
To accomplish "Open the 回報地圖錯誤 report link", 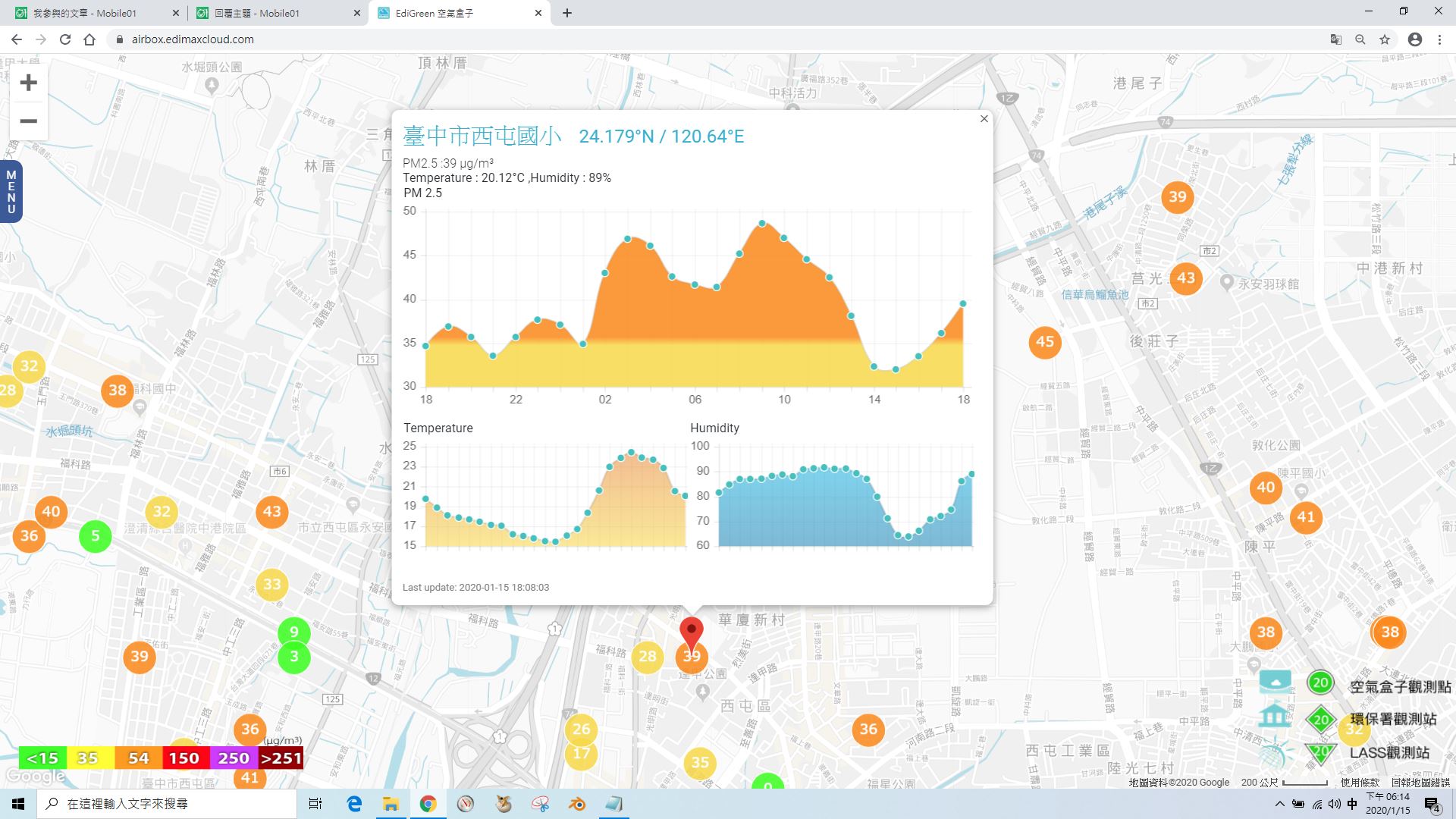I will pos(1420,783).
